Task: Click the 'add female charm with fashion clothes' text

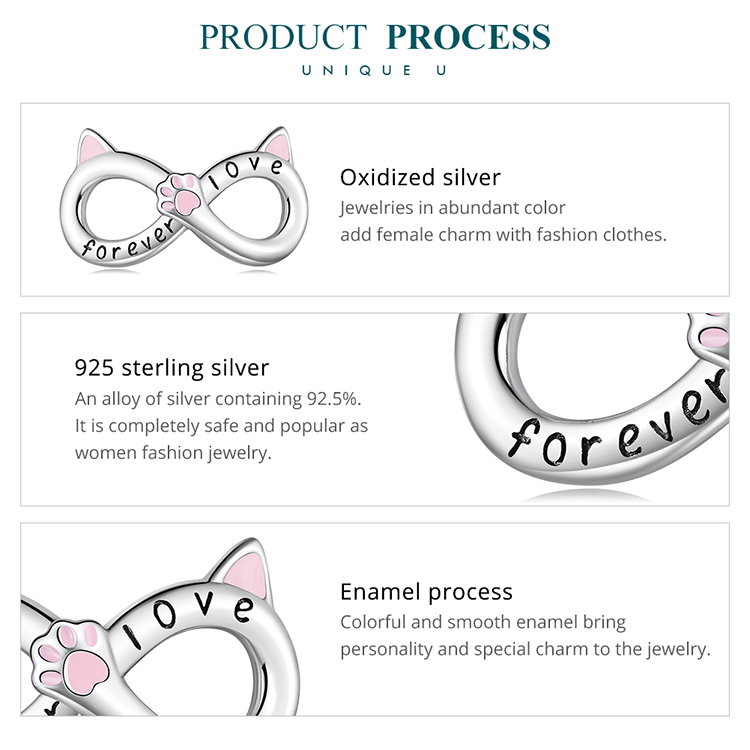Action: tap(503, 234)
